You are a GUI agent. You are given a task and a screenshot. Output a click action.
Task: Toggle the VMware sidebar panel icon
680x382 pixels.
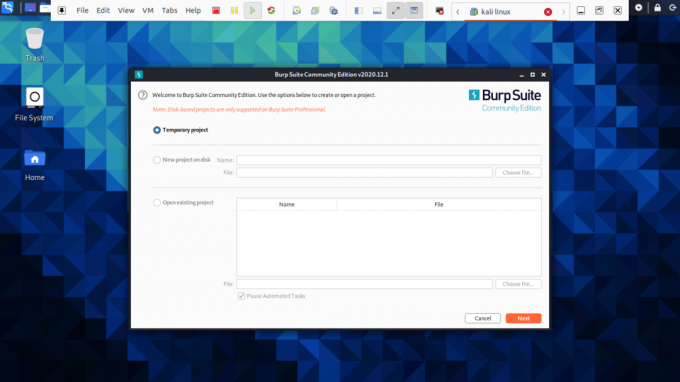(x=359, y=10)
